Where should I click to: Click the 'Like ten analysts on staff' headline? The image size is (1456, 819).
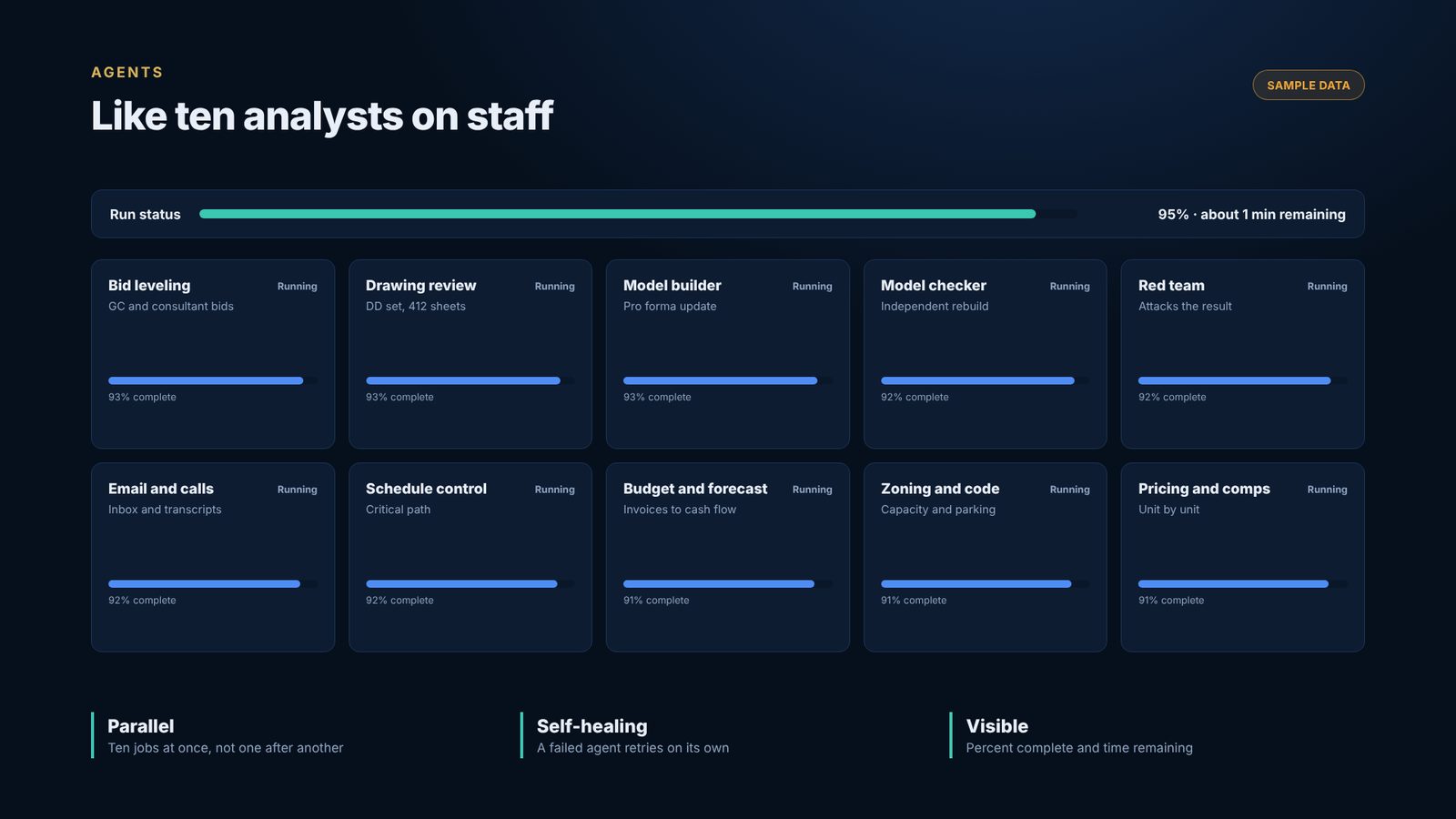pyautogui.click(x=321, y=116)
